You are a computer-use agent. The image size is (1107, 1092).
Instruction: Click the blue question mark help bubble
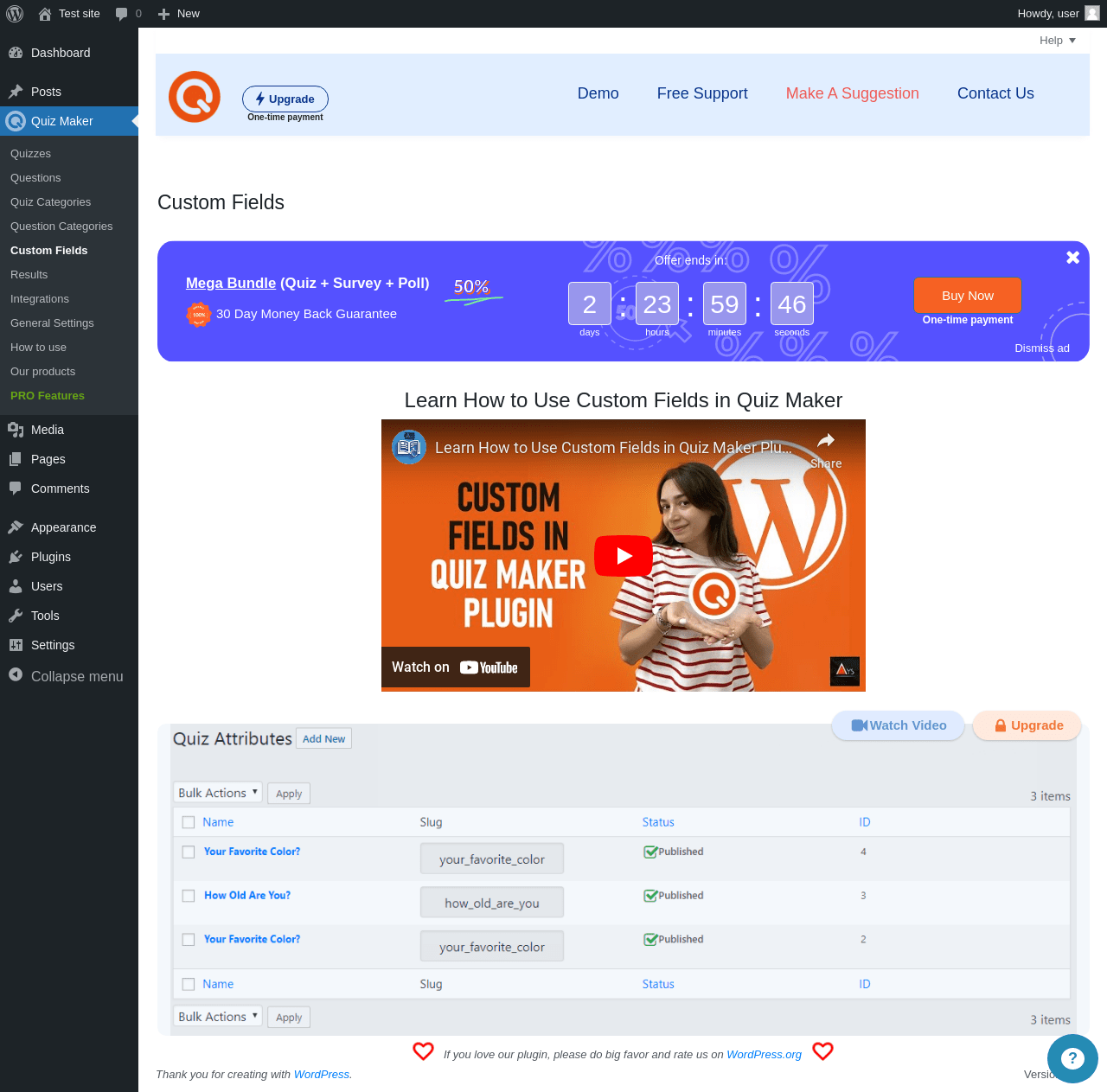click(1072, 1058)
